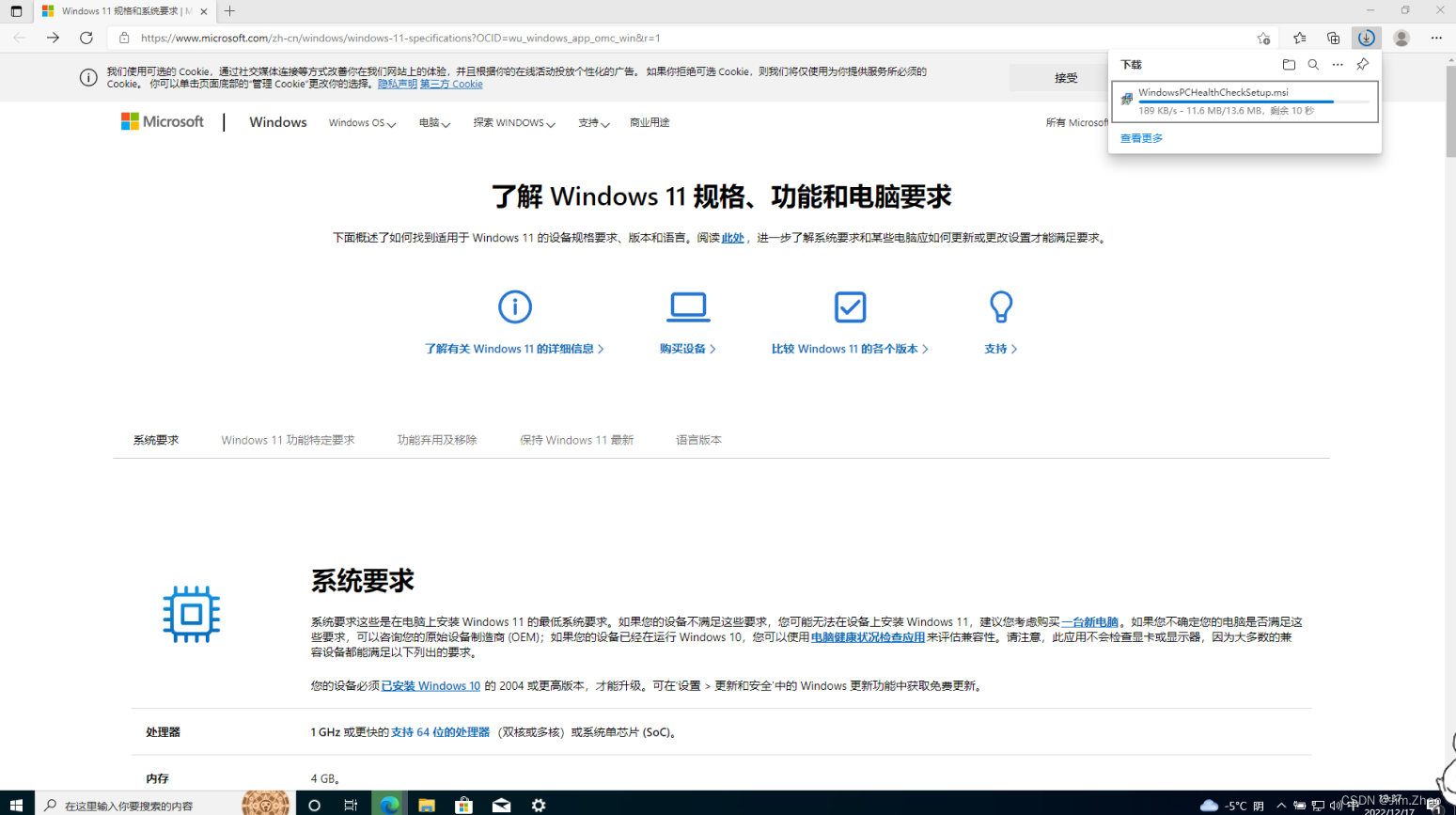Open the 商业用途 menu item

pos(650,123)
